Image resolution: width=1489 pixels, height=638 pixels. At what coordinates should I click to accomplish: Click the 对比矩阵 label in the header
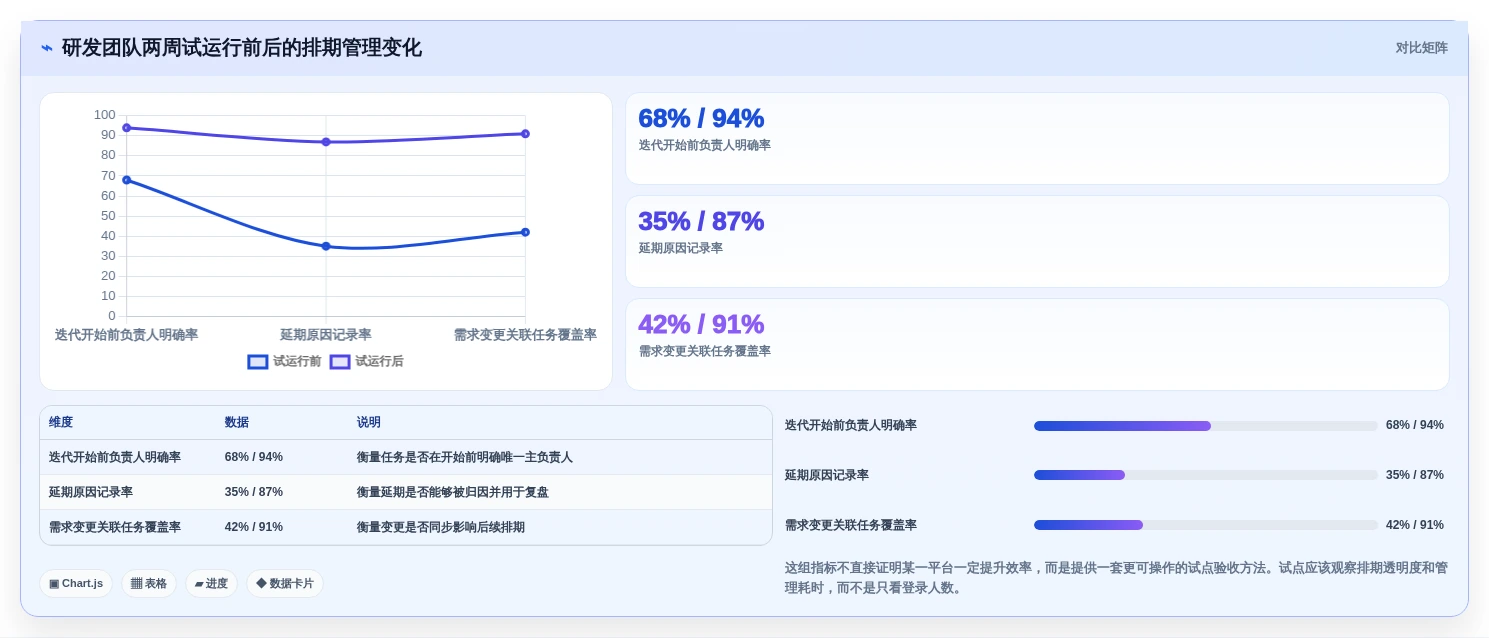point(1421,47)
